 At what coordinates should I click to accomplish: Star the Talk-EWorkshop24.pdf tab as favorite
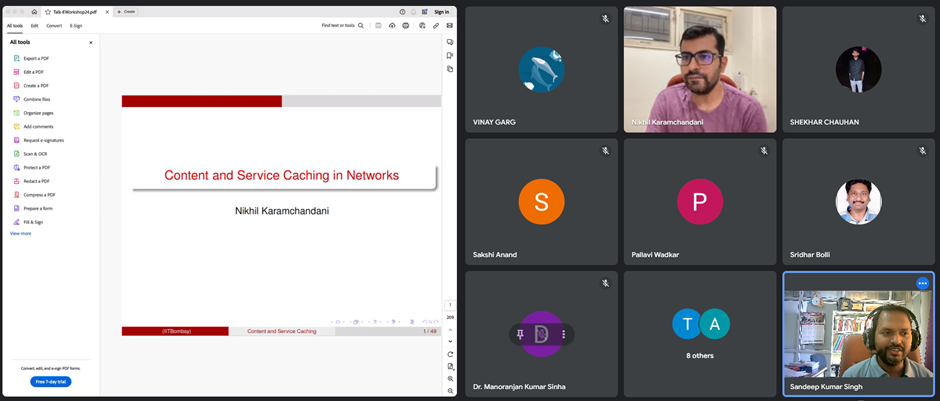pyautogui.click(x=48, y=11)
